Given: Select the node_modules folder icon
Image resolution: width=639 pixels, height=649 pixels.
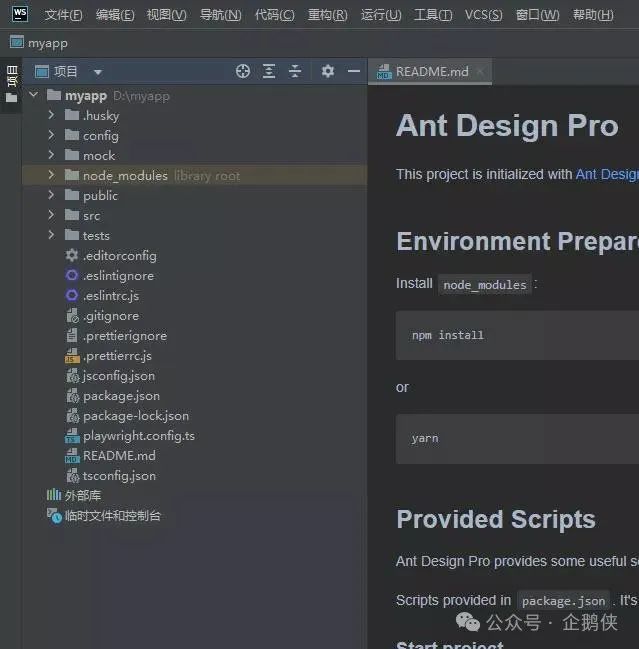Looking at the screenshot, I should pos(72,175).
